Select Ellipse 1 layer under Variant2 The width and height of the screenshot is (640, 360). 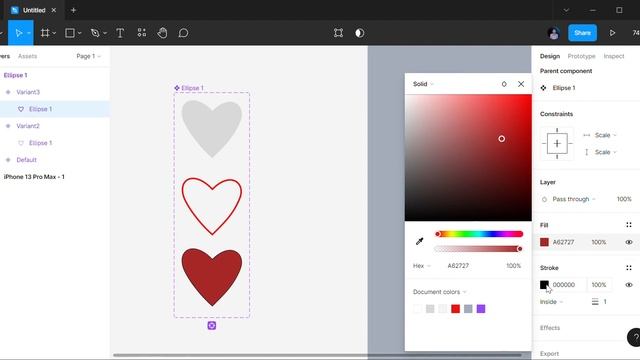click(x=40, y=143)
